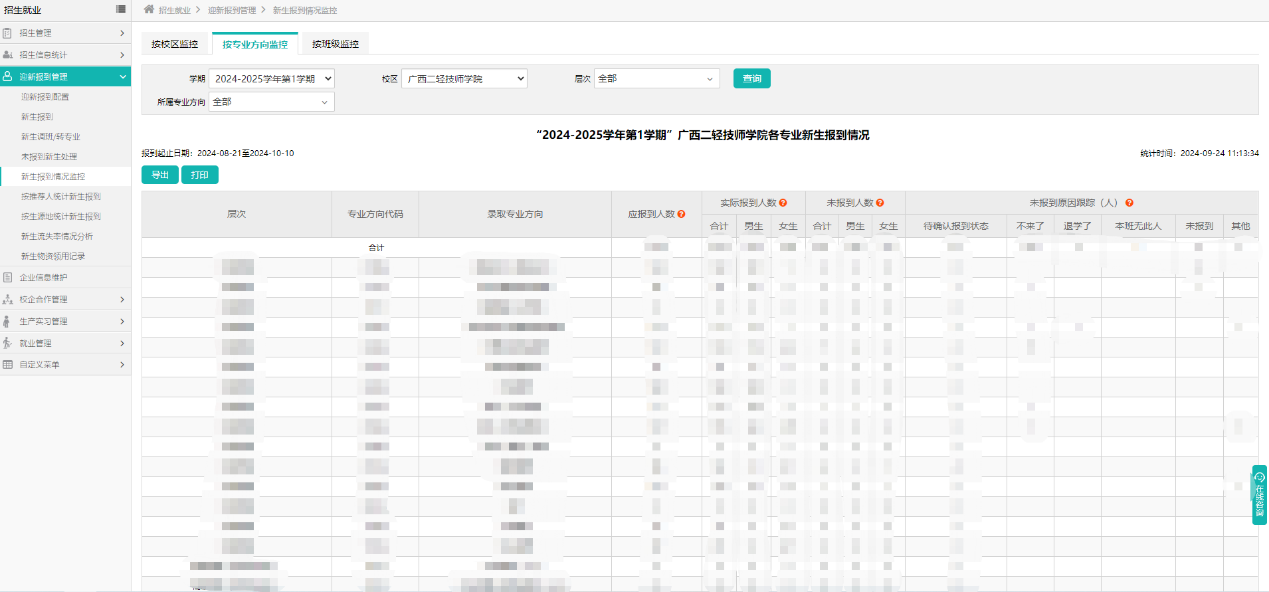
Task: Expand the 招生管理 menu
Action: click(x=122, y=33)
